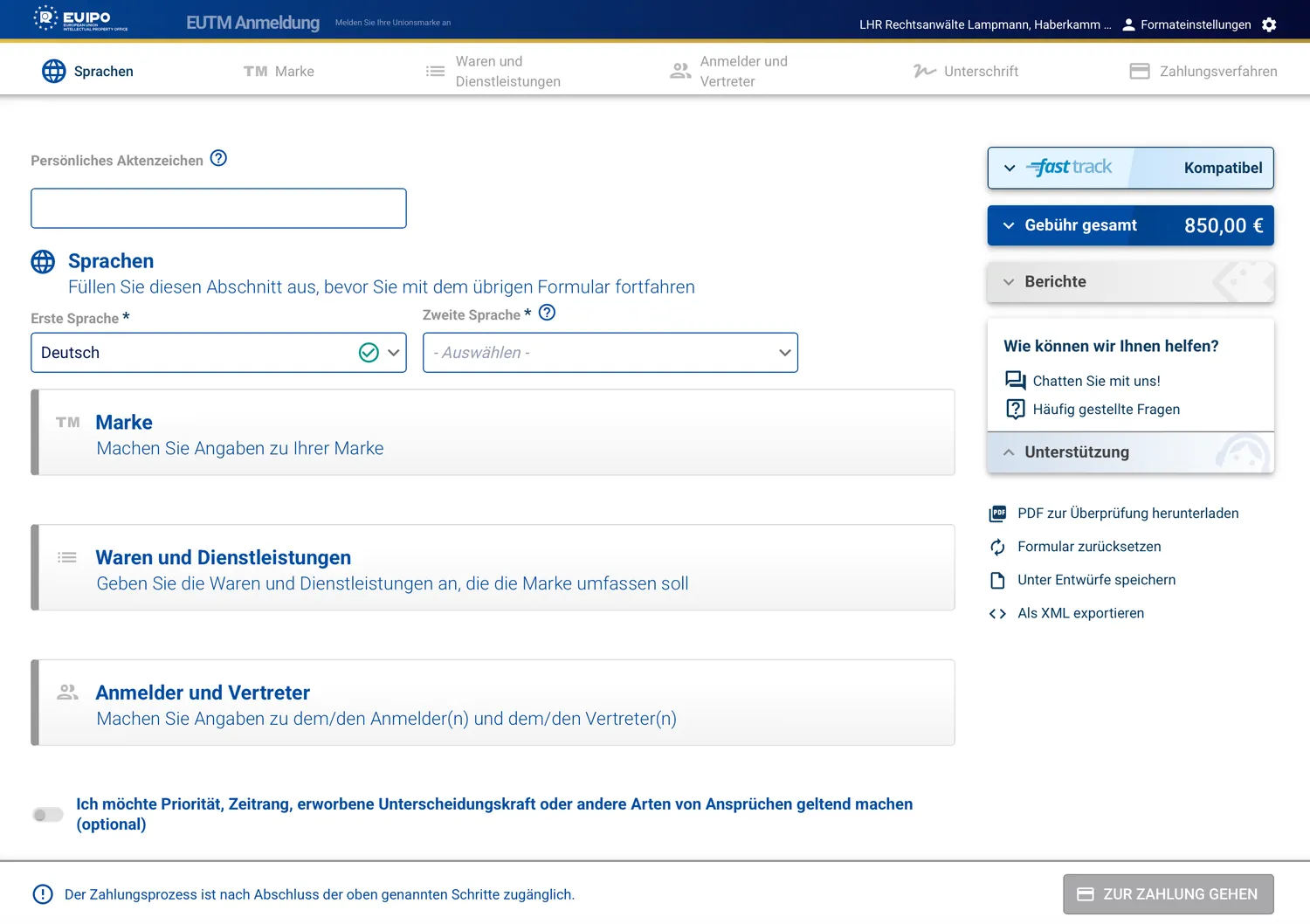This screenshot has width=1310, height=924.
Task: Click the FAQ question mark icon
Action: pyautogui.click(x=1015, y=409)
